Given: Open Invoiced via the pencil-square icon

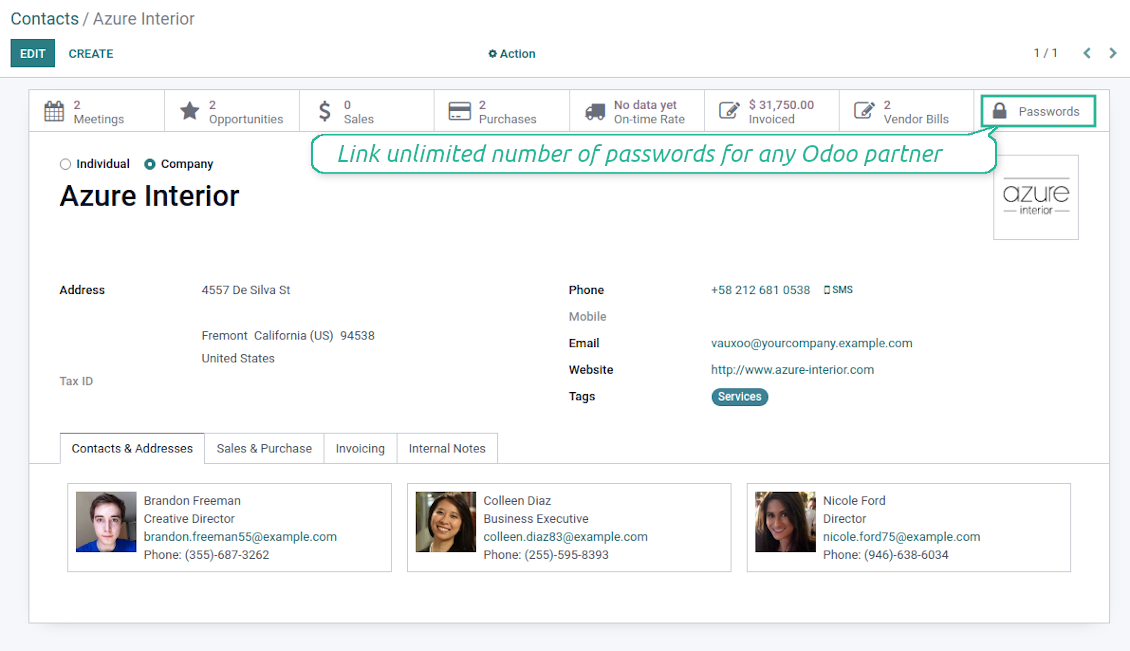Looking at the screenshot, I should coord(729,111).
